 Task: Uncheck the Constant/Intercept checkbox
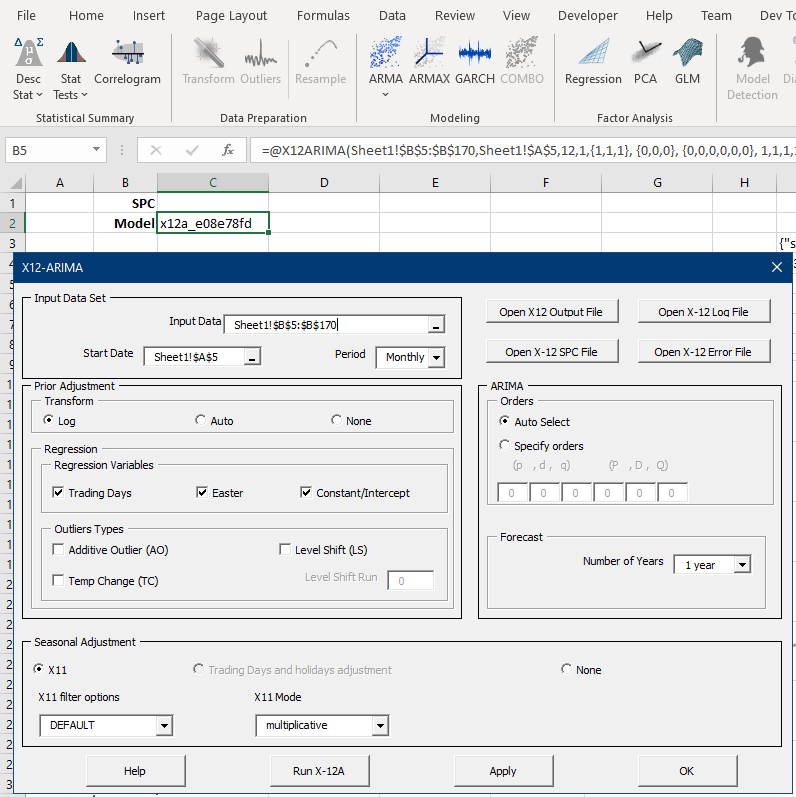click(306, 492)
